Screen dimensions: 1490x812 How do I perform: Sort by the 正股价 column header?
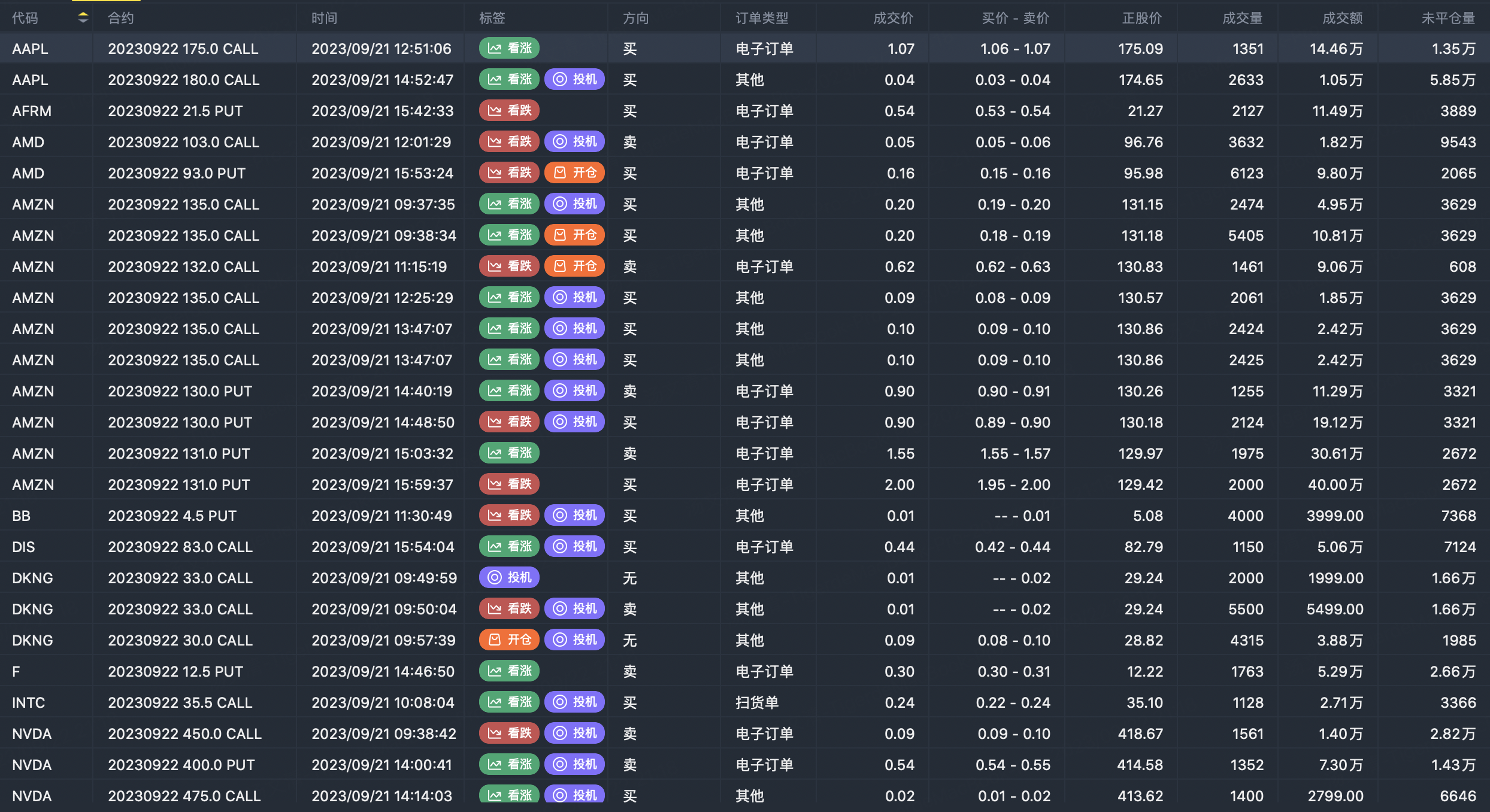pyautogui.click(x=1142, y=18)
